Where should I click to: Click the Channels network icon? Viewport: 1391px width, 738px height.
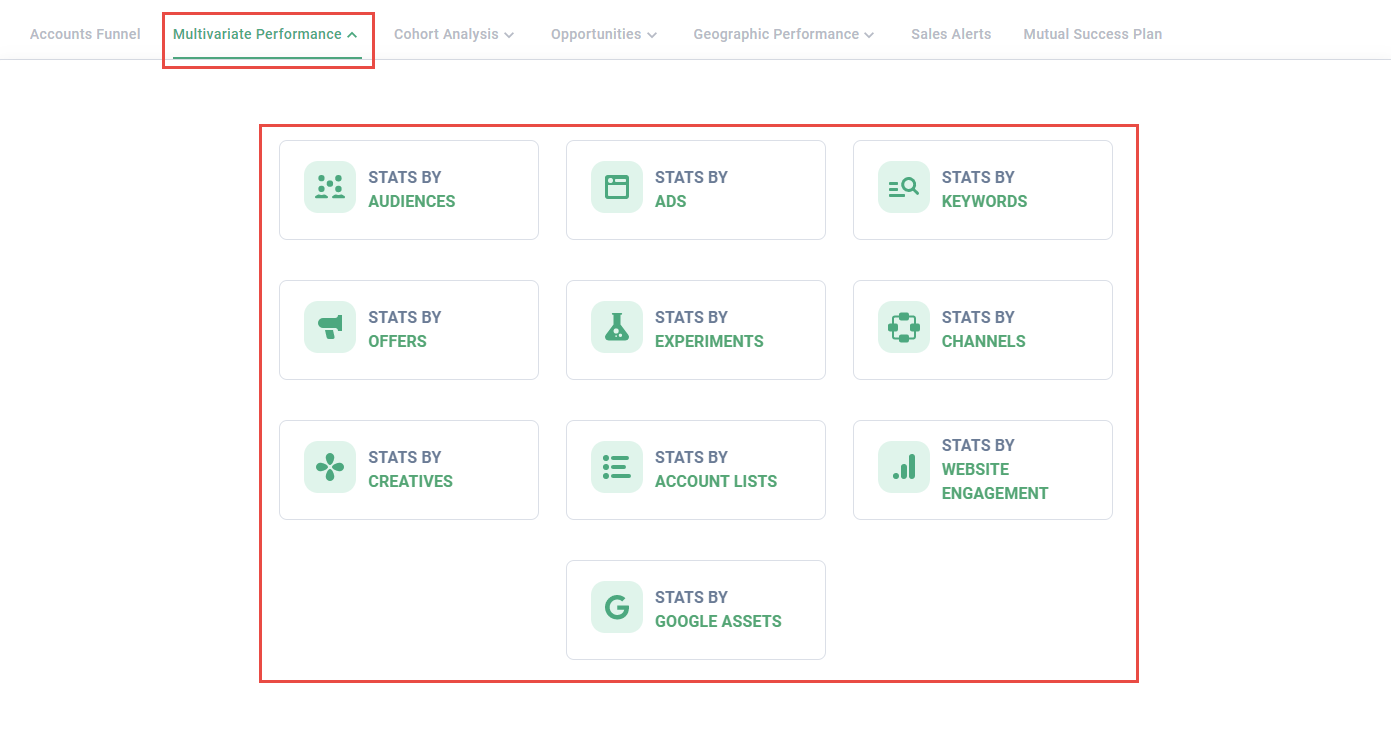point(903,327)
